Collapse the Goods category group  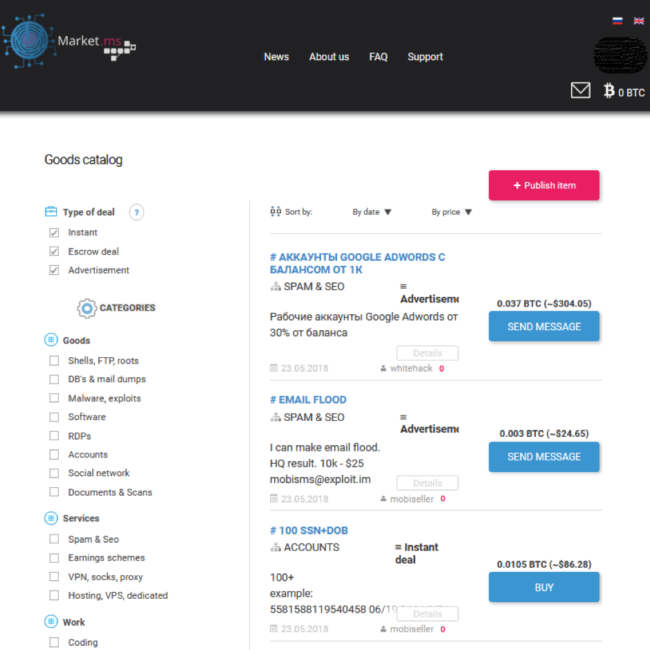(52, 340)
